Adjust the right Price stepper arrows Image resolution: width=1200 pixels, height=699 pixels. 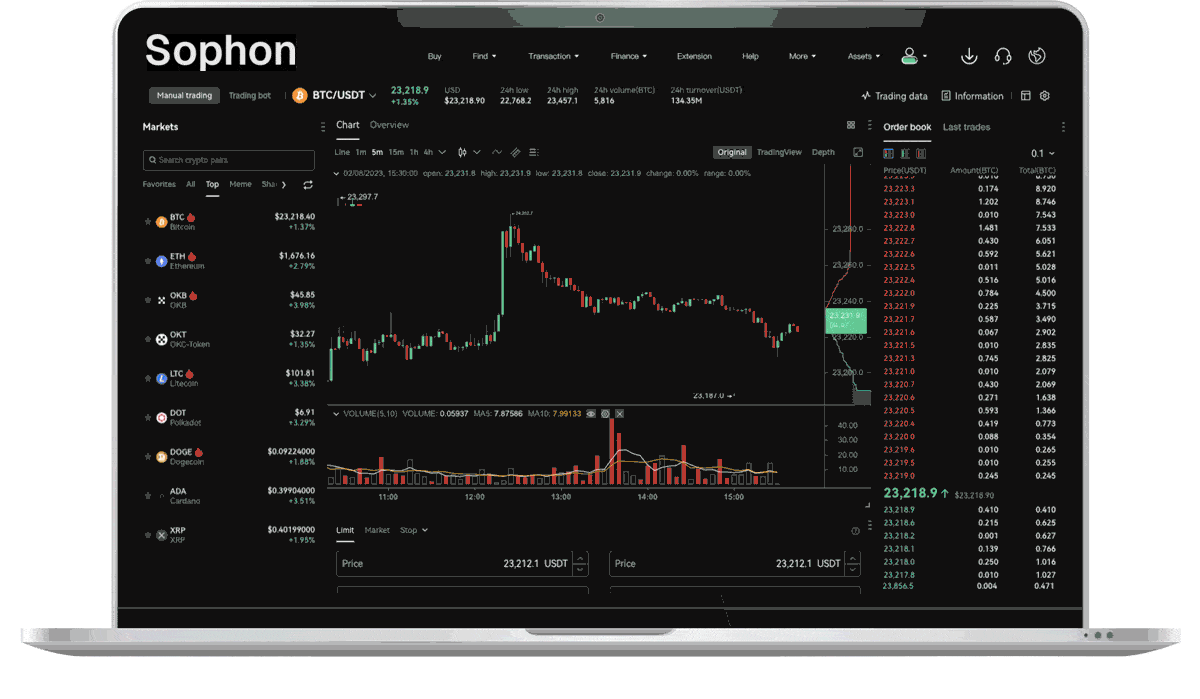(852, 563)
